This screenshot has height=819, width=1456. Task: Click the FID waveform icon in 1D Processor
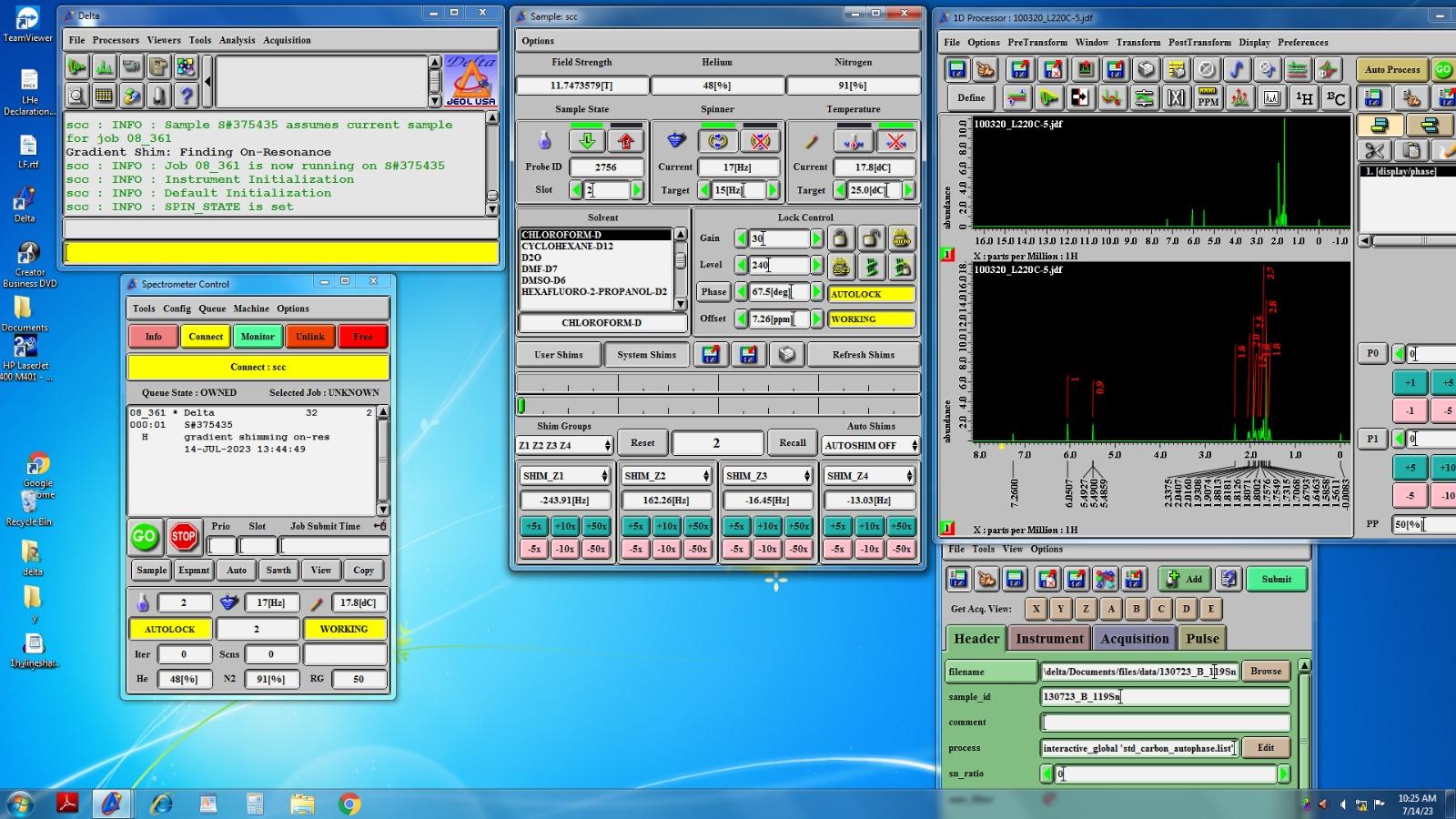(x=1048, y=97)
